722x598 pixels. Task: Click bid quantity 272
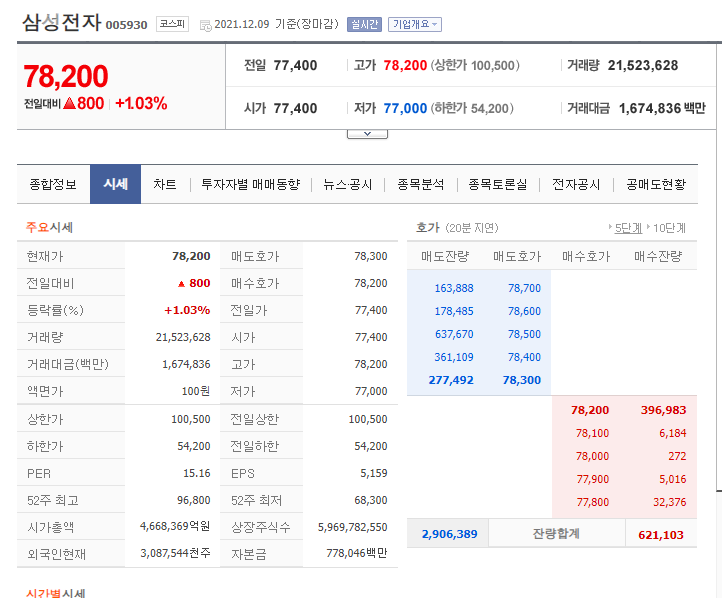(677, 456)
